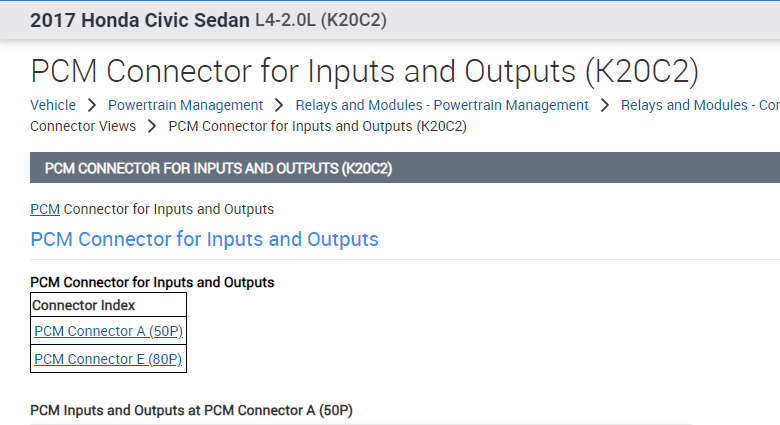The height and width of the screenshot is (425, 780).
Task: Click the chevron after Connector Views
Action: coord(152,126)
